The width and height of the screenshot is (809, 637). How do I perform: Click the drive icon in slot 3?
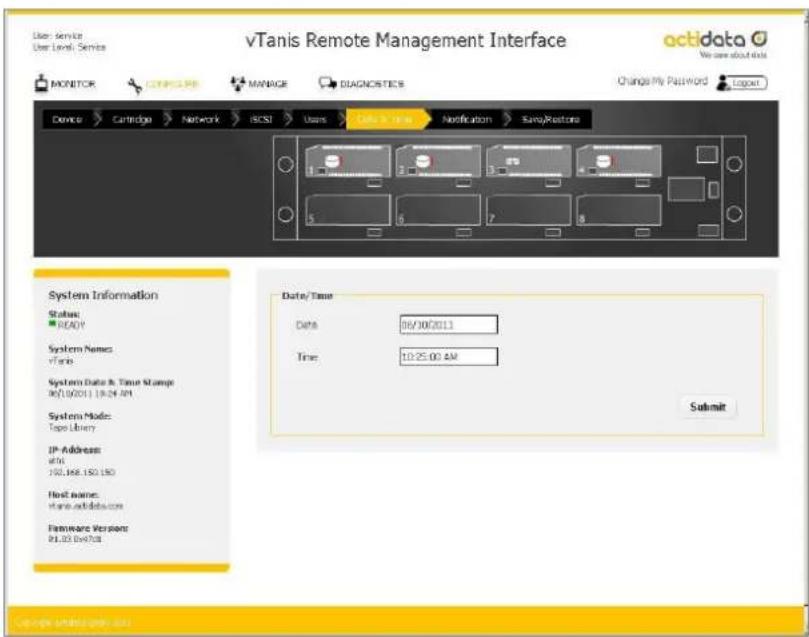click(x=512, y=162)
